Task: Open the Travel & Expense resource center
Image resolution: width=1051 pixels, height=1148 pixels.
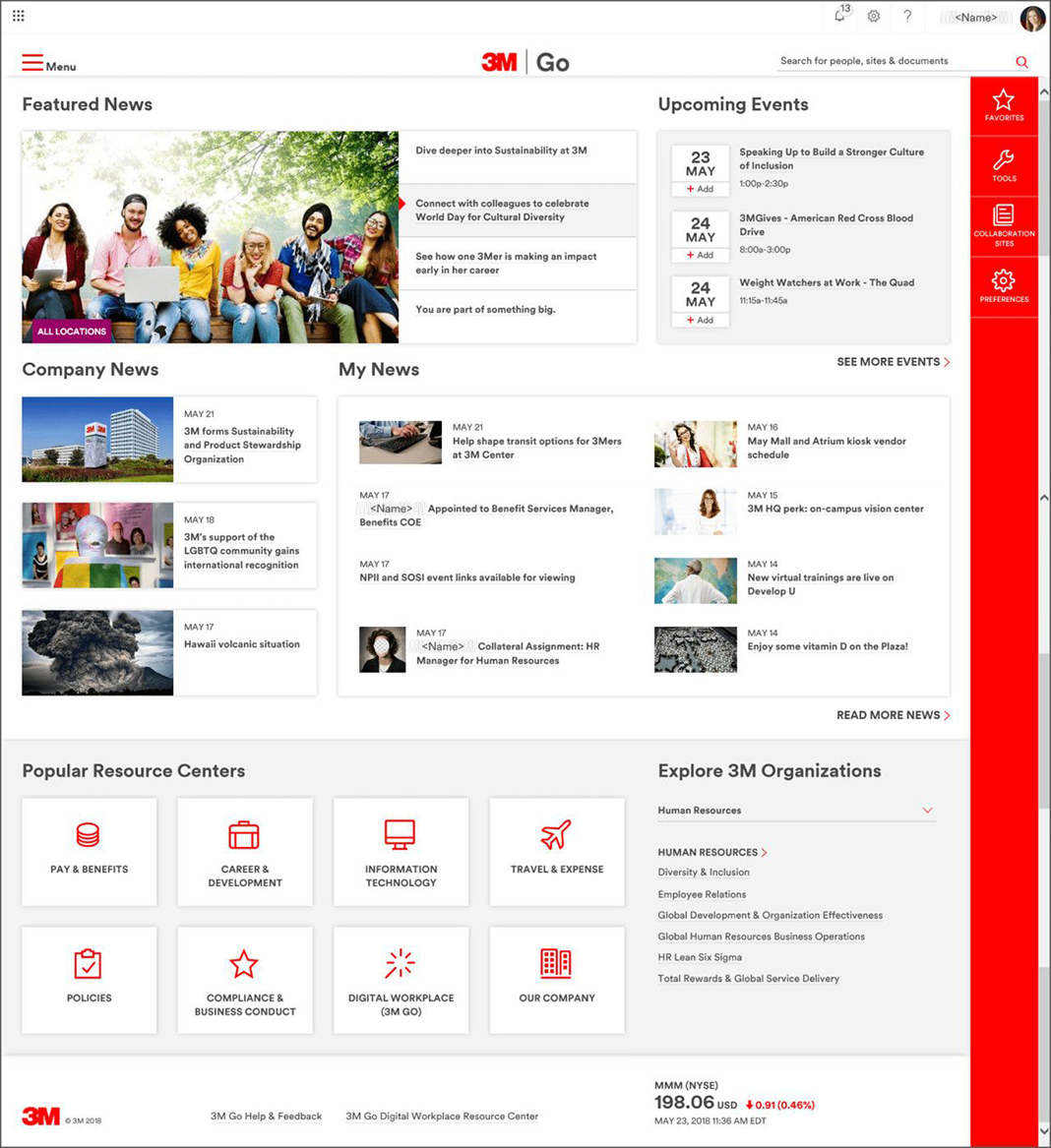Action: [556, 851]
